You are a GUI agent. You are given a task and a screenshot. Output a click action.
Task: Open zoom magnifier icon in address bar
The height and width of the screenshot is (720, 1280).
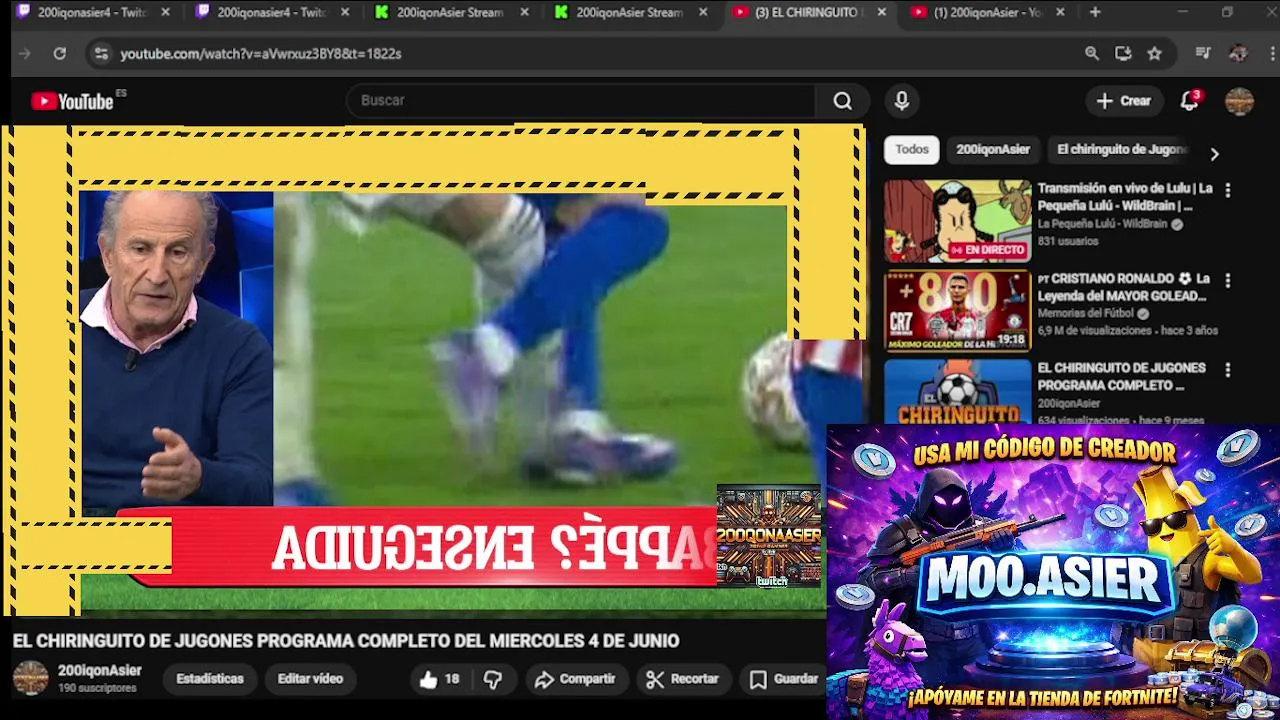1092,53
